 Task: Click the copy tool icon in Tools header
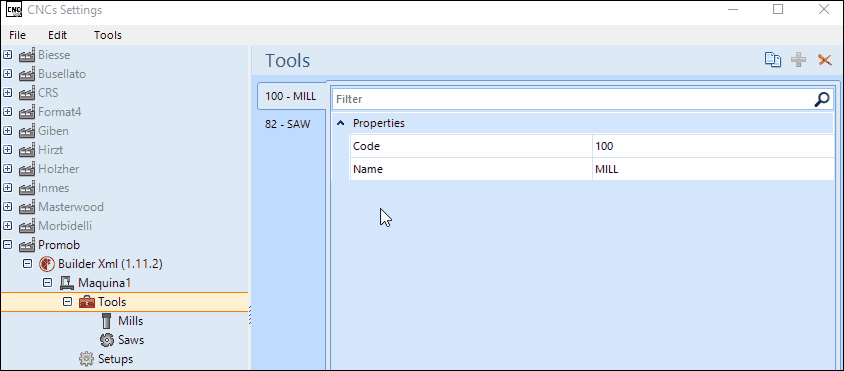773,60
